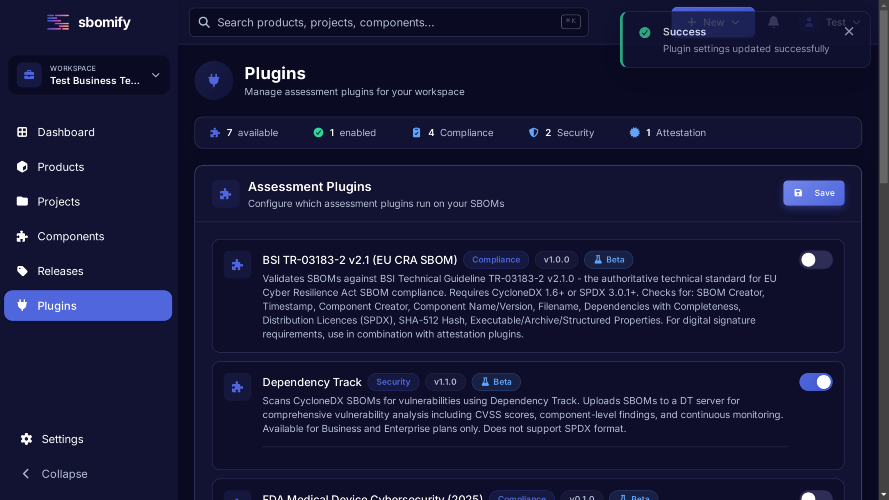Click the Dashboard grid icon
889x500 pixels.
point(22,132)
